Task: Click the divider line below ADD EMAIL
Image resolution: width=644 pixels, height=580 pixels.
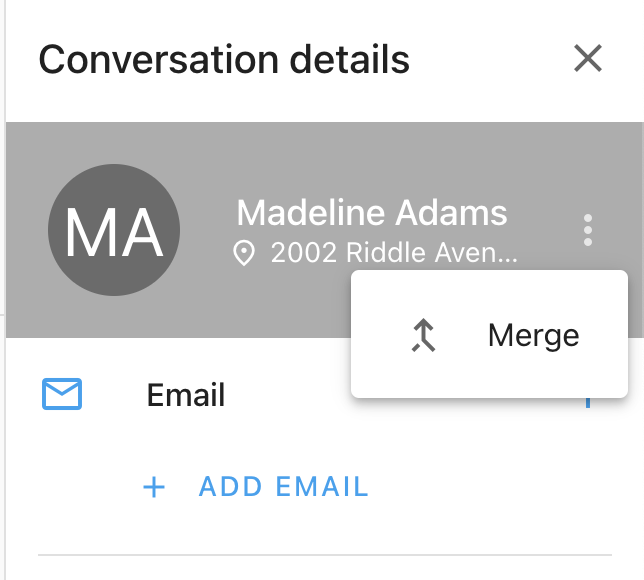Action: (x=324, y=554)
